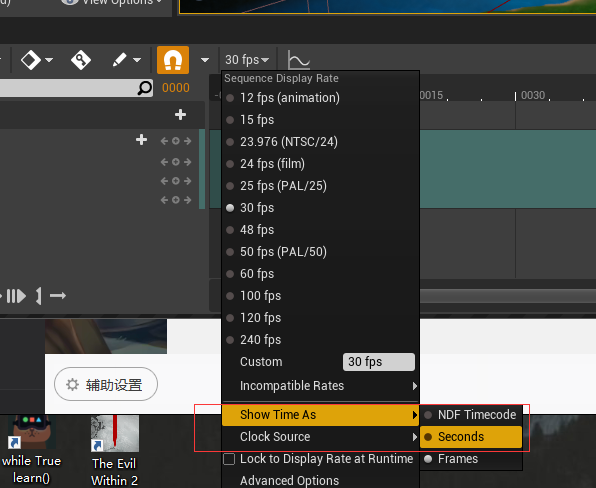Click the diamond keyframe options icon

(x=30, y=60)
